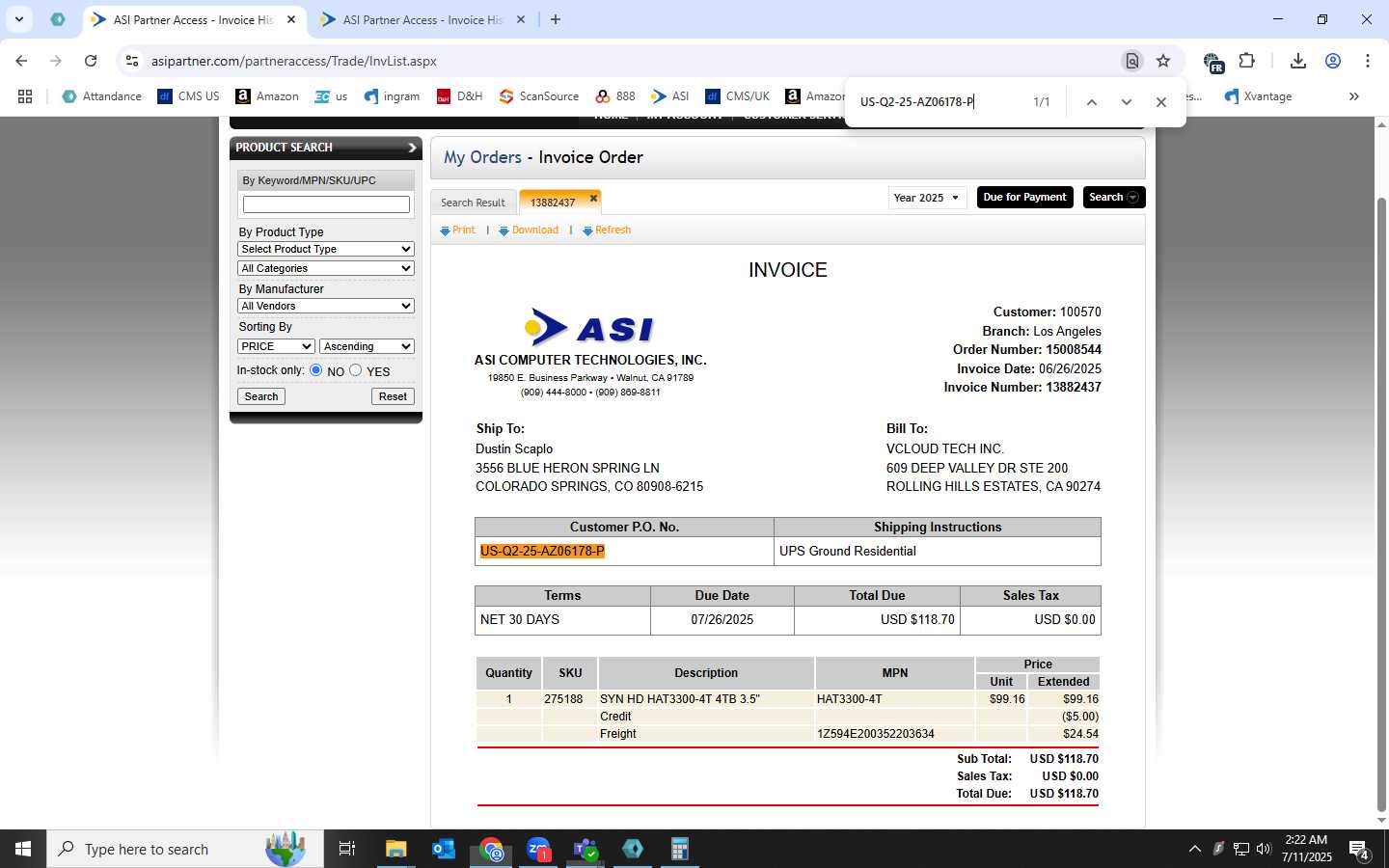Image resolution: width=1389 pixels, height=868 pixels.
Task: Open the All Vendors manufacturer dropdown
Action: 326,306
